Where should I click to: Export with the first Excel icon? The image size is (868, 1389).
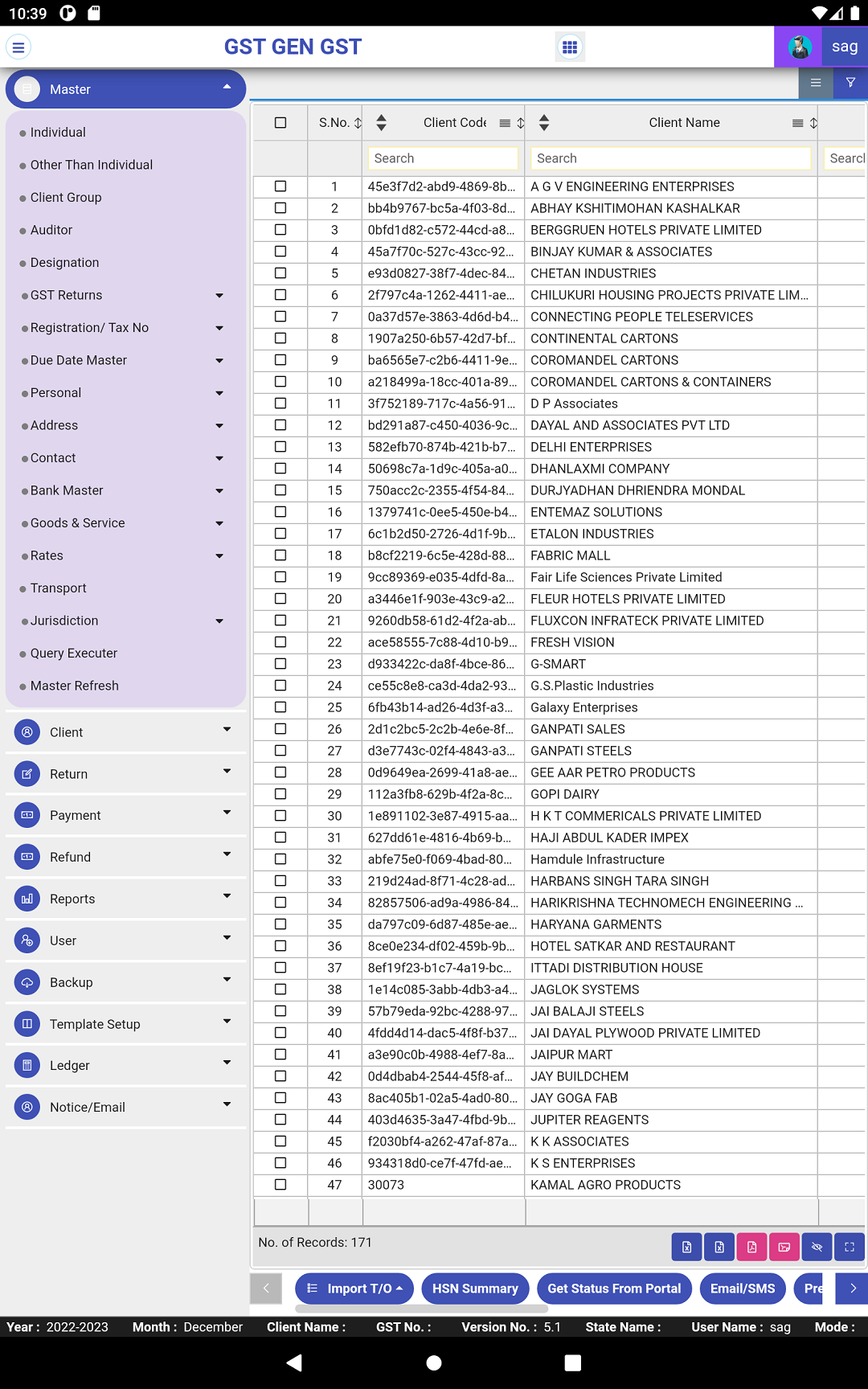[x=686, y=1247]
